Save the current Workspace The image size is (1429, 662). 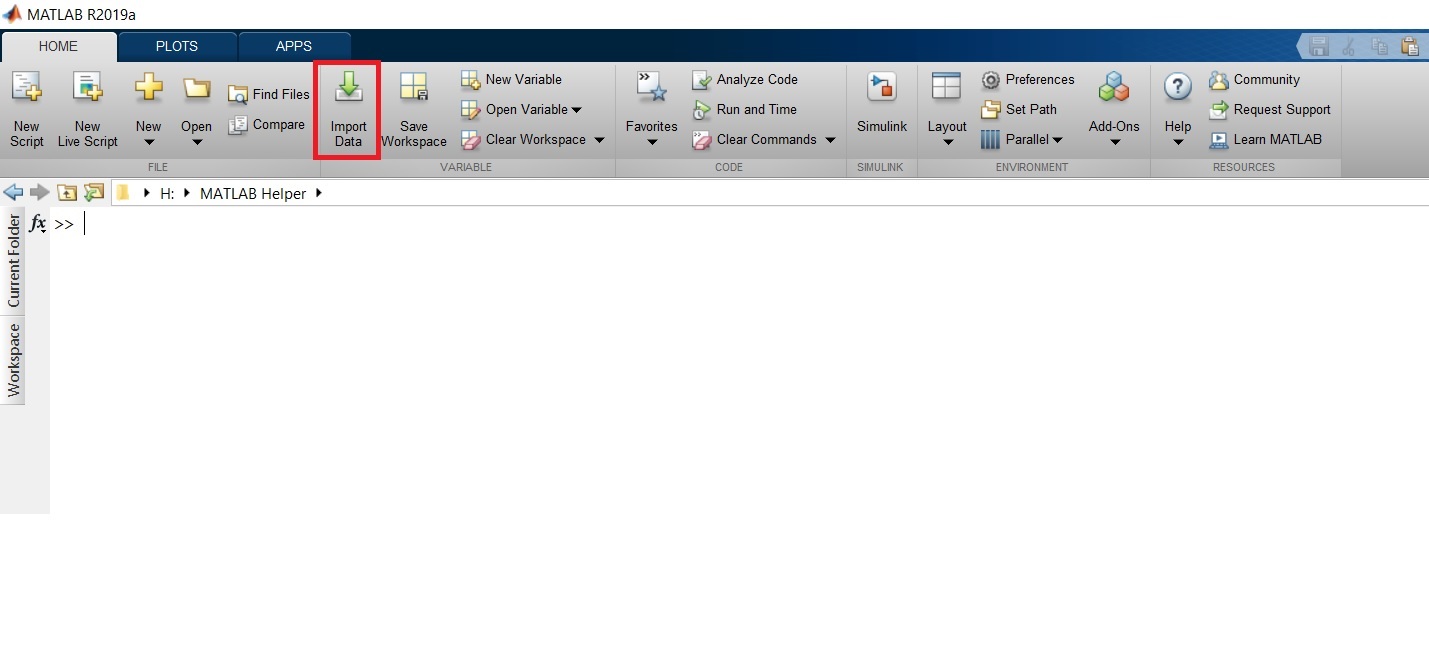point(413,105)
